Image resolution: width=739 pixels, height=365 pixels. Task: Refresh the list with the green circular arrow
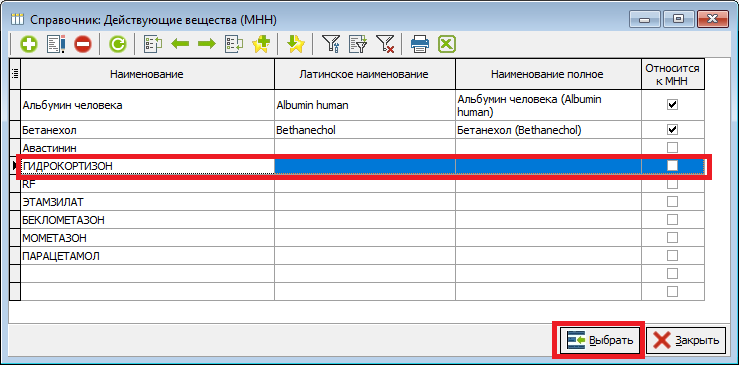pos(117,45)
